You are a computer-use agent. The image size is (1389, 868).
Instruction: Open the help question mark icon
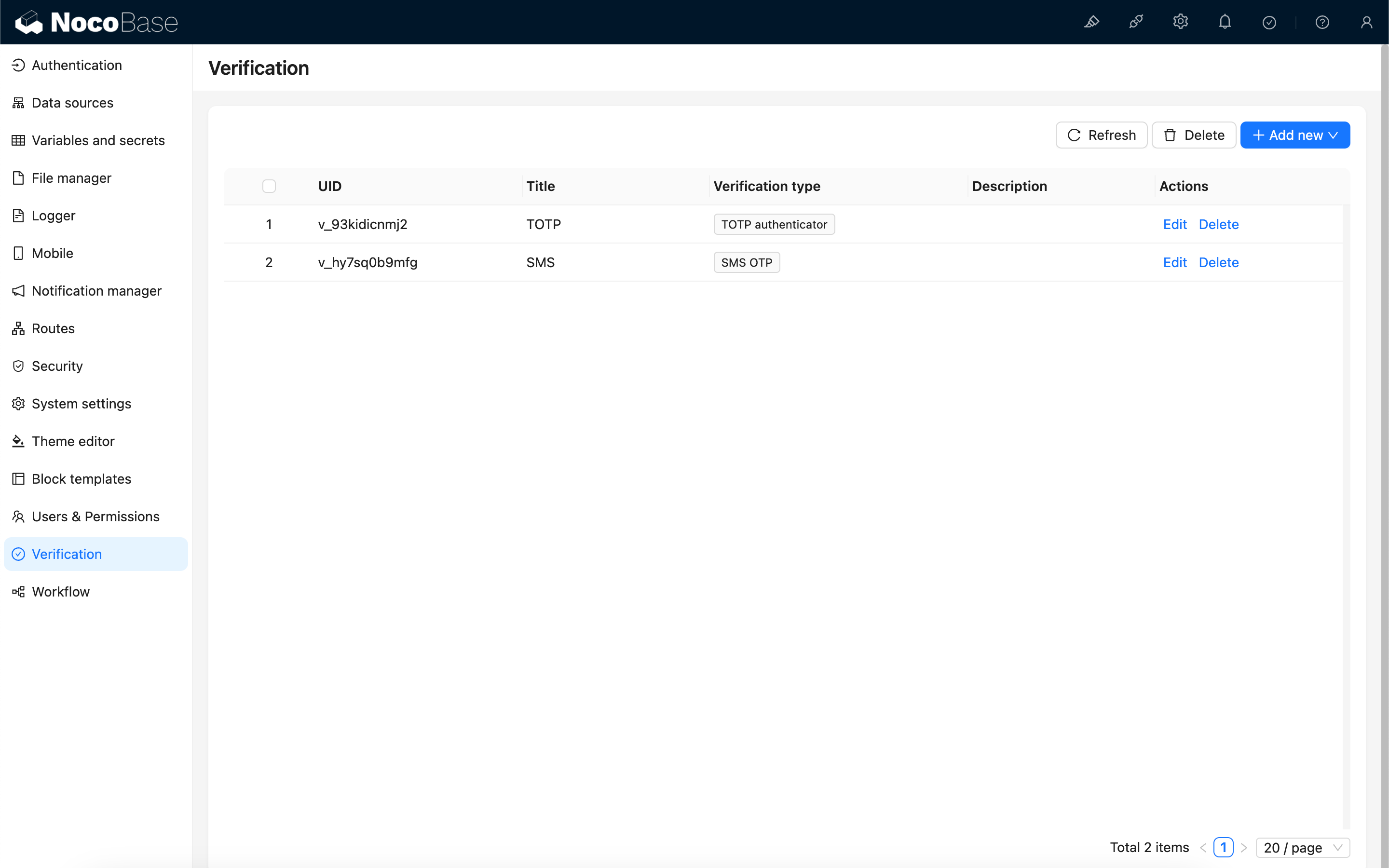1322,22
